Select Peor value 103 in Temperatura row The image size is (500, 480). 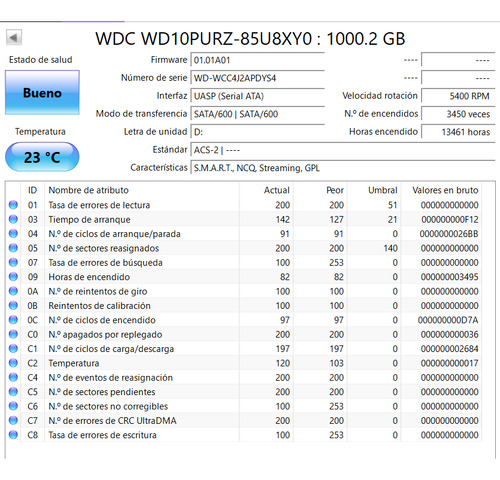coord(337,363)
